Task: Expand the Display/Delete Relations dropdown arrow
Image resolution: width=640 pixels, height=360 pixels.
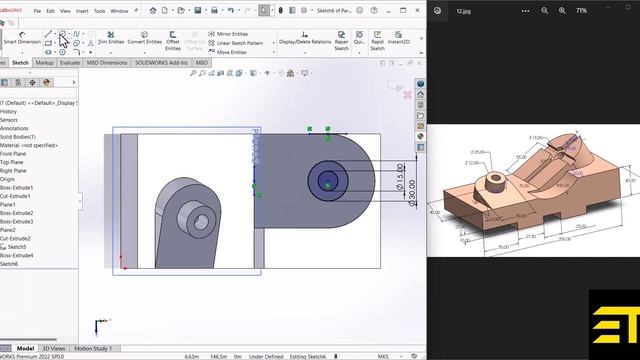Action: coord(304,53)
